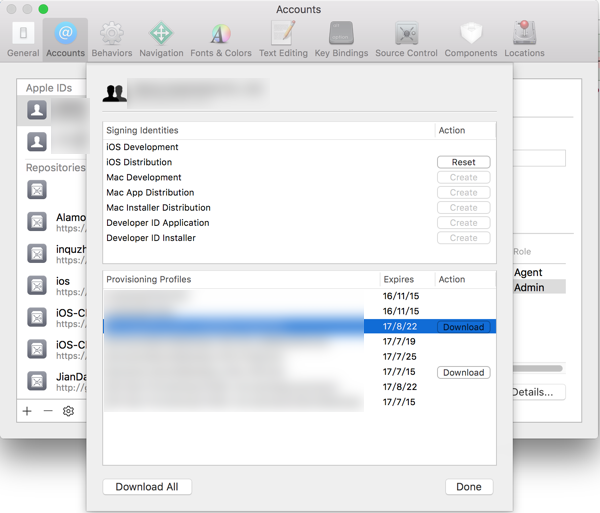
Task: Click Create for Mac Development identity
Action: pyautogui.click(x=463, y=178)
